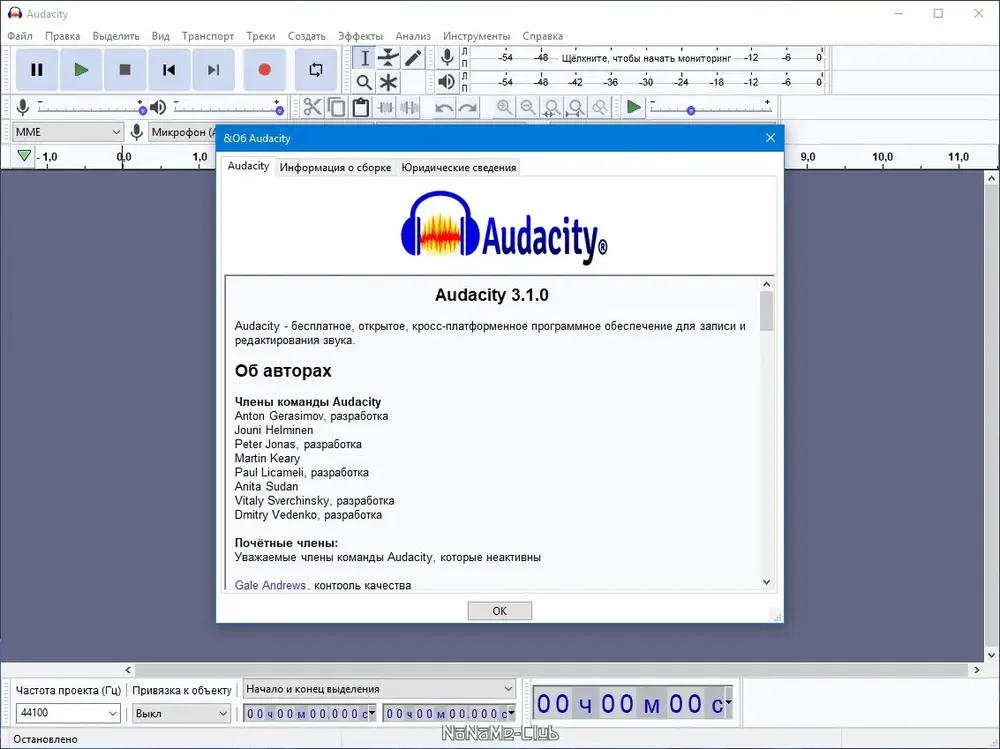The image size is (1000, 749).
Task: Open selection start time format arrow
Action: (372, 713)
